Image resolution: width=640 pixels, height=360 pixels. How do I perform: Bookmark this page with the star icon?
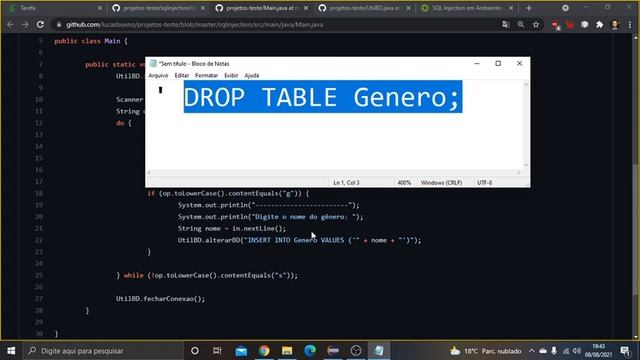[536, 25]
